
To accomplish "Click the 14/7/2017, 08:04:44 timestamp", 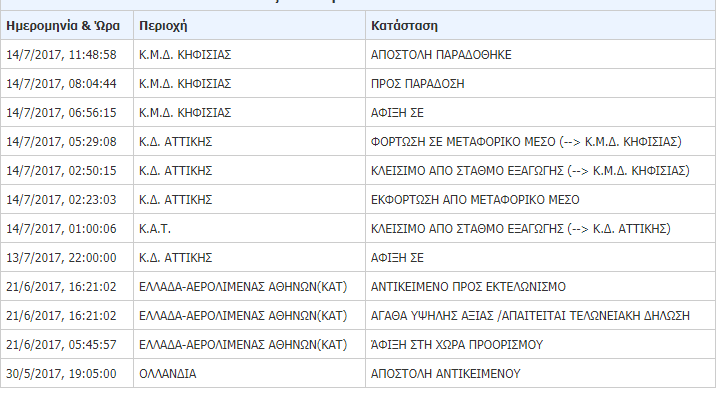I will [x=61, y=84].
